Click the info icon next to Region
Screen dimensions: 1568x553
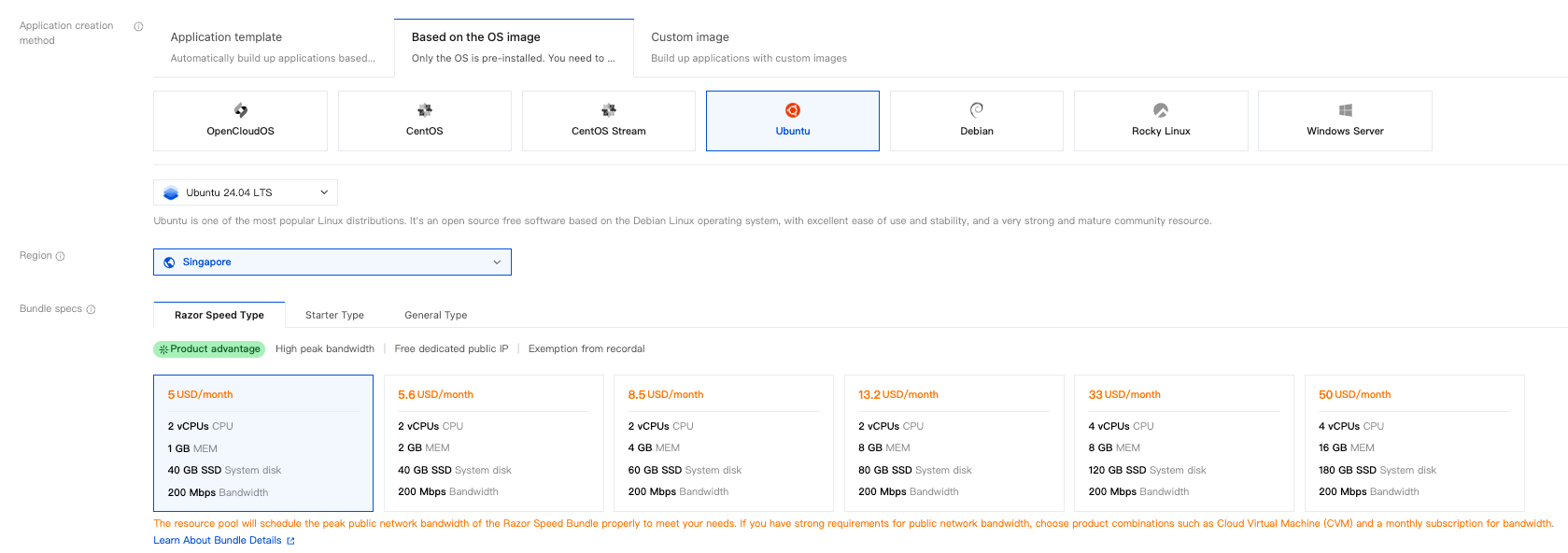[61, 256]
